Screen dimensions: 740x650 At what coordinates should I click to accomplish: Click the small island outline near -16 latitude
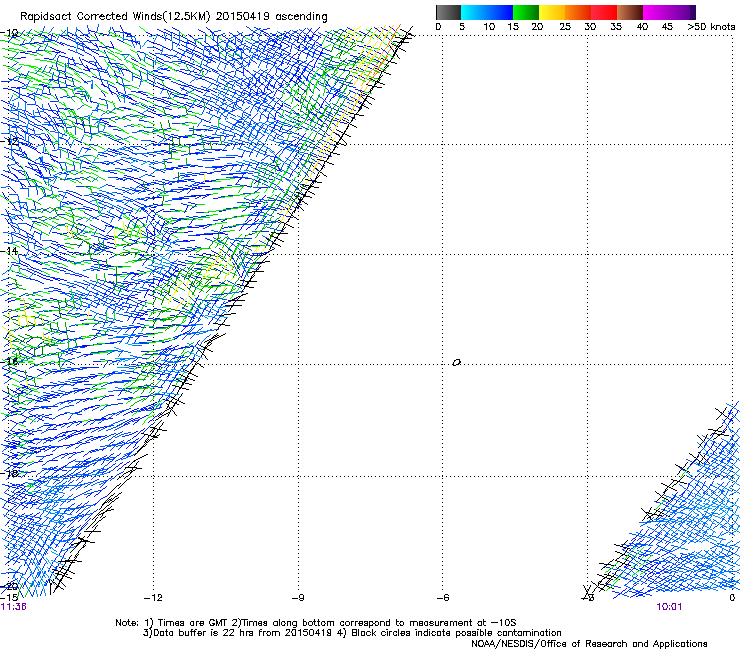point(456,362)
